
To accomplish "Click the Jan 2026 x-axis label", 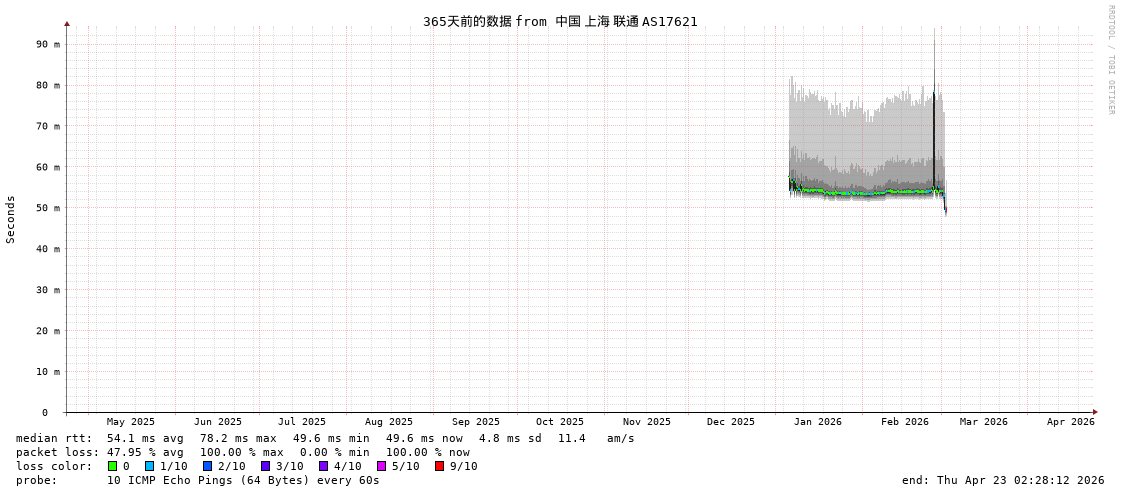I will click(x=817, y=422).
